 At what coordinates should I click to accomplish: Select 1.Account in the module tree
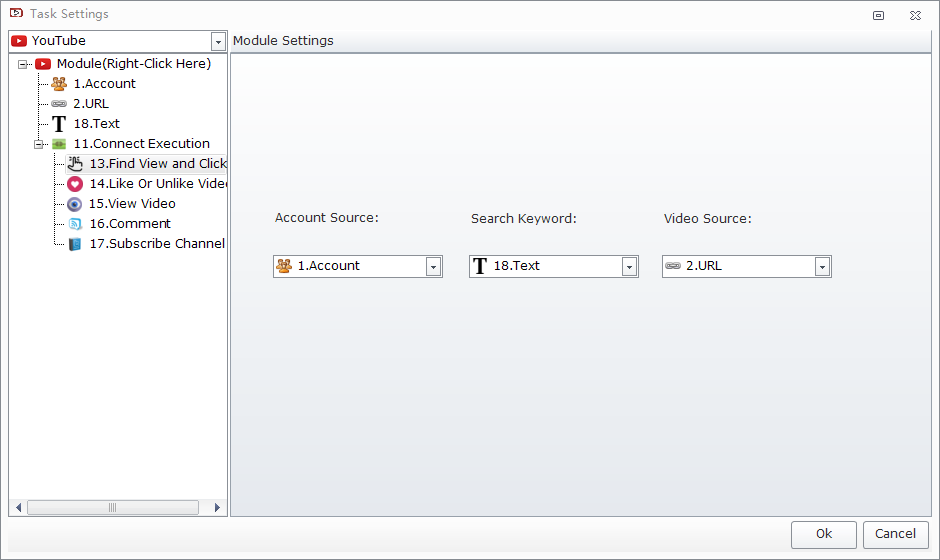click(x=104, y=83)
